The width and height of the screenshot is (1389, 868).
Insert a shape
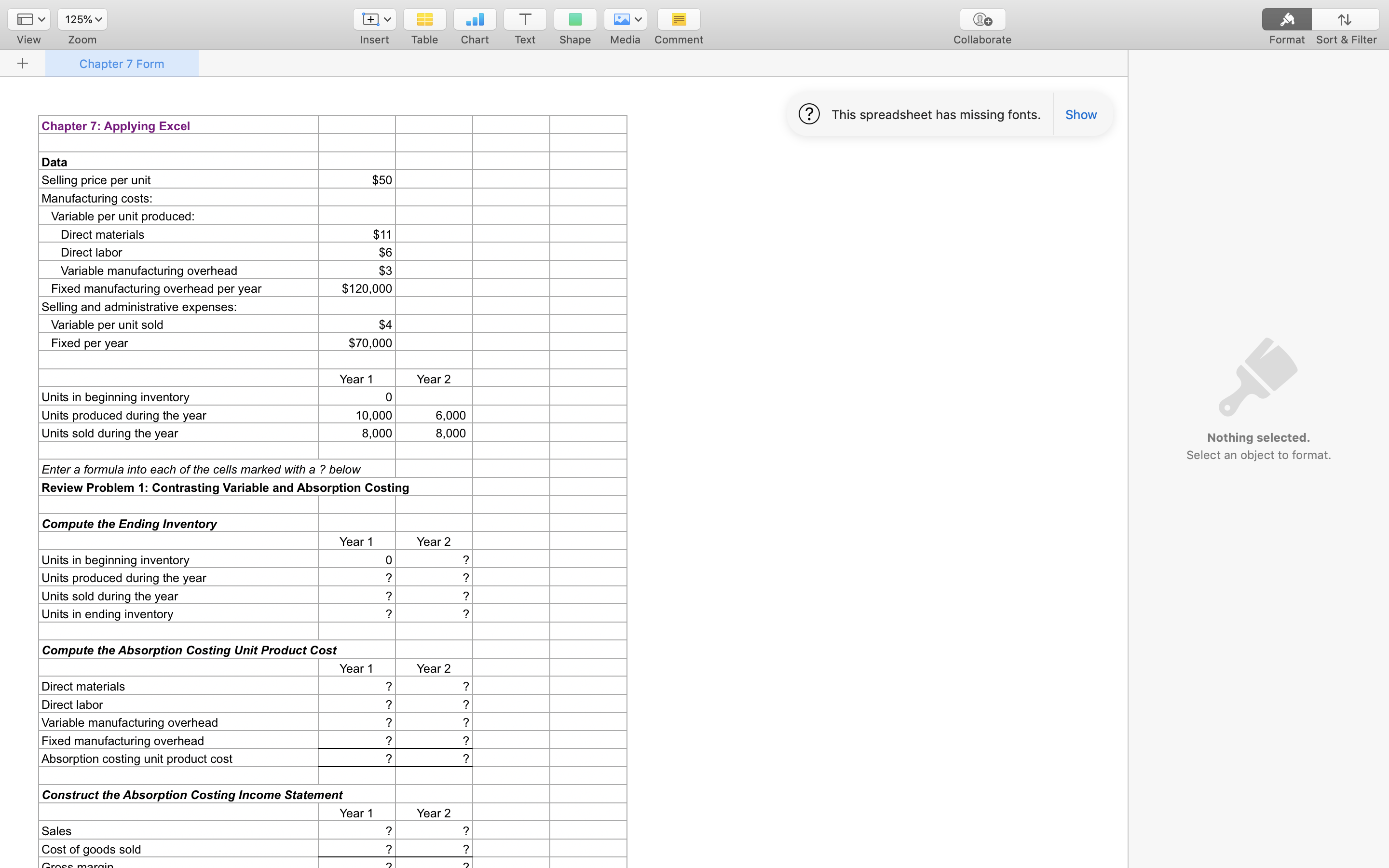[x=574, y=19]
